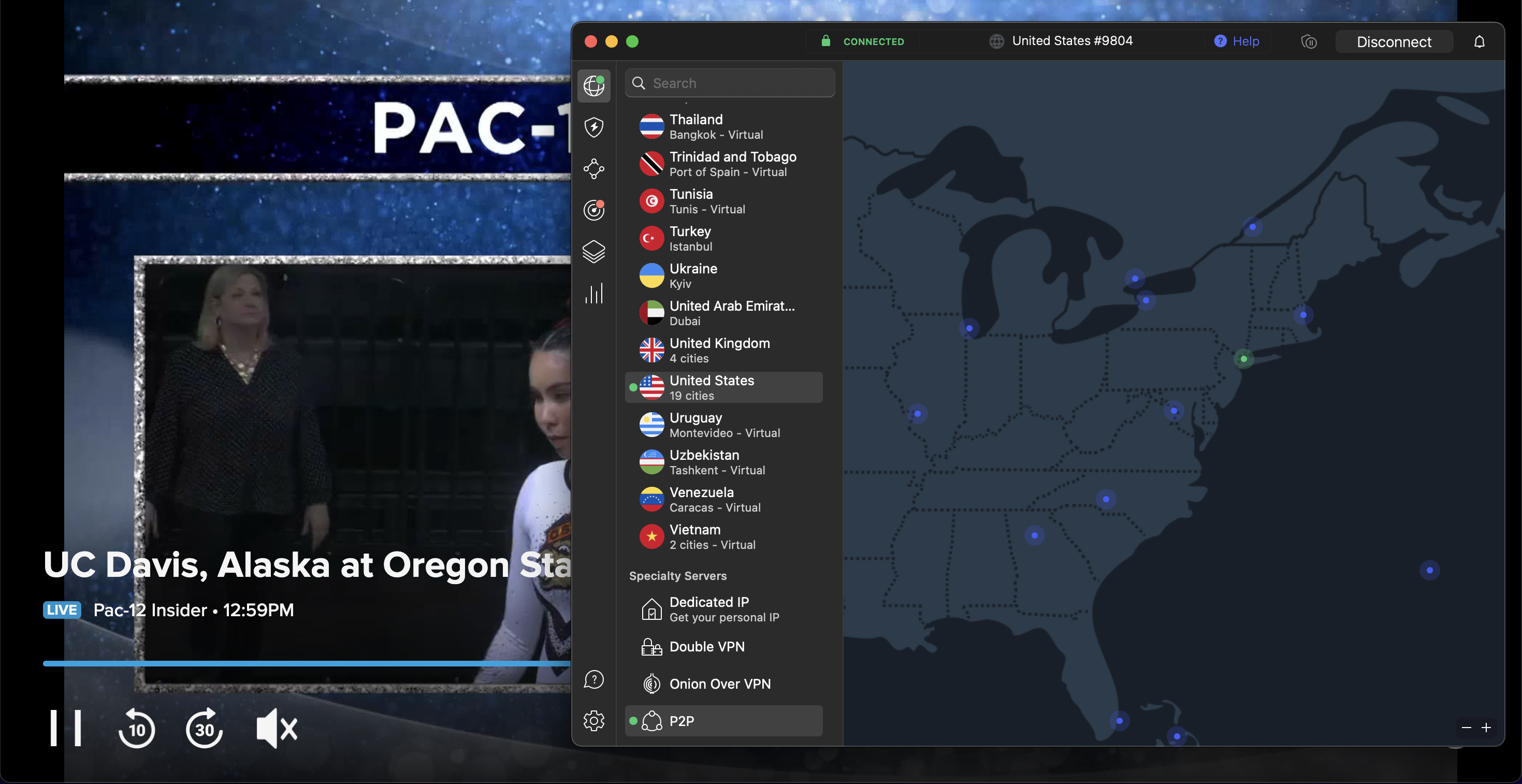Click the Uruguay flag icon
The height and width of the screenshot is (784, 1522).
(x=651, y=424)
